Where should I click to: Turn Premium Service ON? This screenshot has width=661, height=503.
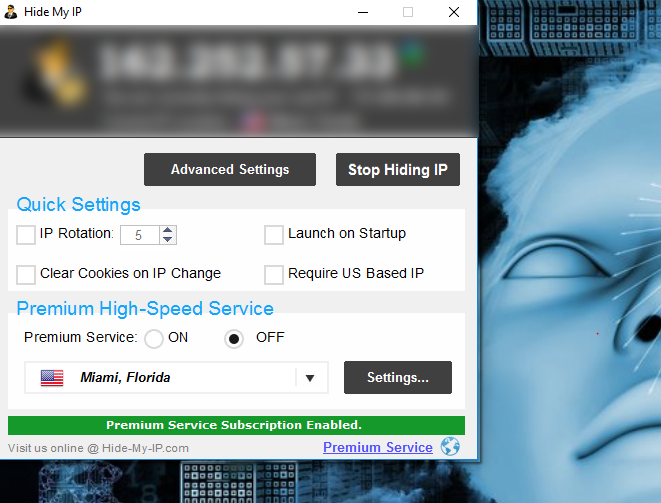tap(154, 339)
